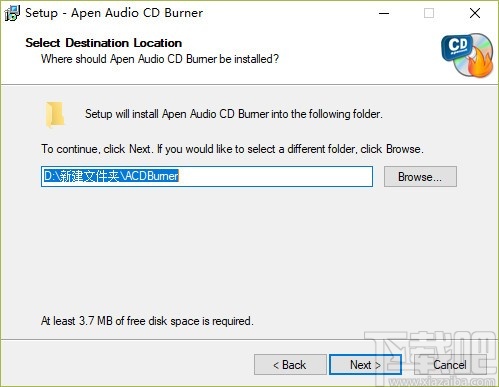Go back with the < Back button
The image size is (499, 387).
[290, 365]
